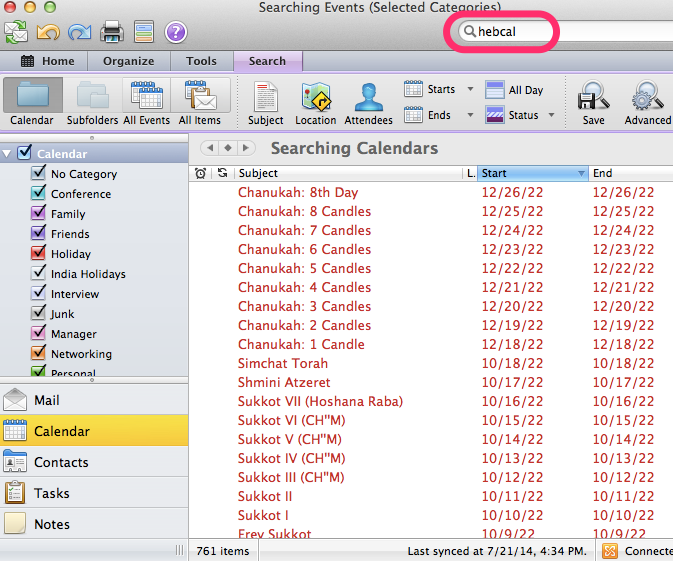
Task: Uncheck the Junk category checkbox
Action: (x=38, y=312)
